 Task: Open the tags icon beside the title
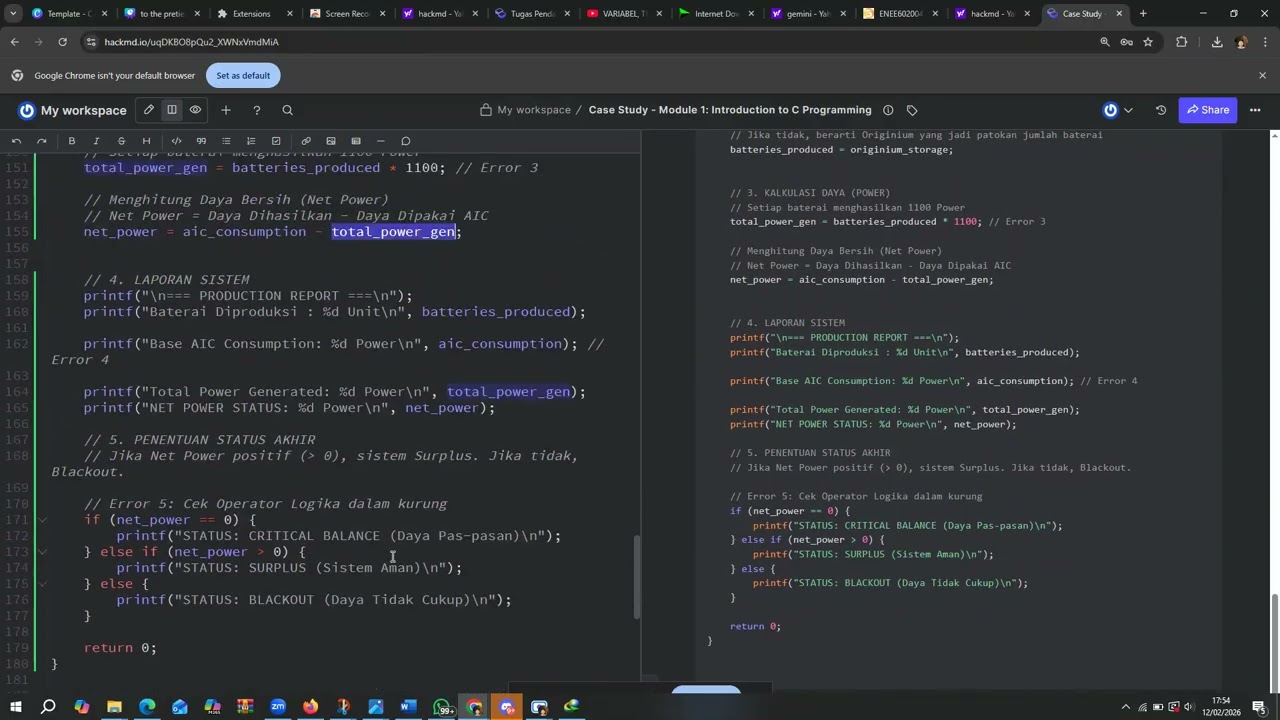tap(912, 110)
